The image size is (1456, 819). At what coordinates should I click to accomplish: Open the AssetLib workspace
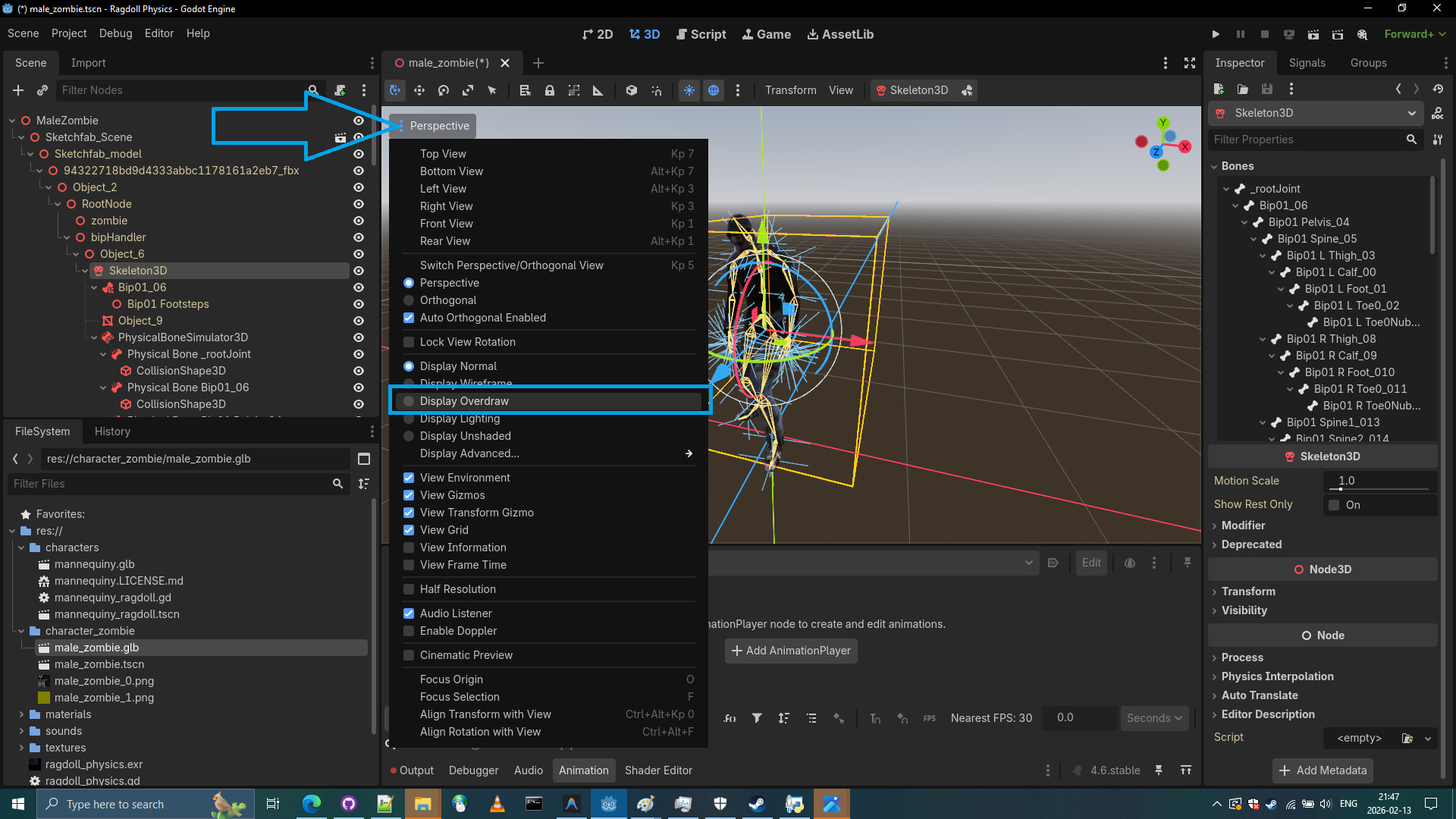[840, 34]
